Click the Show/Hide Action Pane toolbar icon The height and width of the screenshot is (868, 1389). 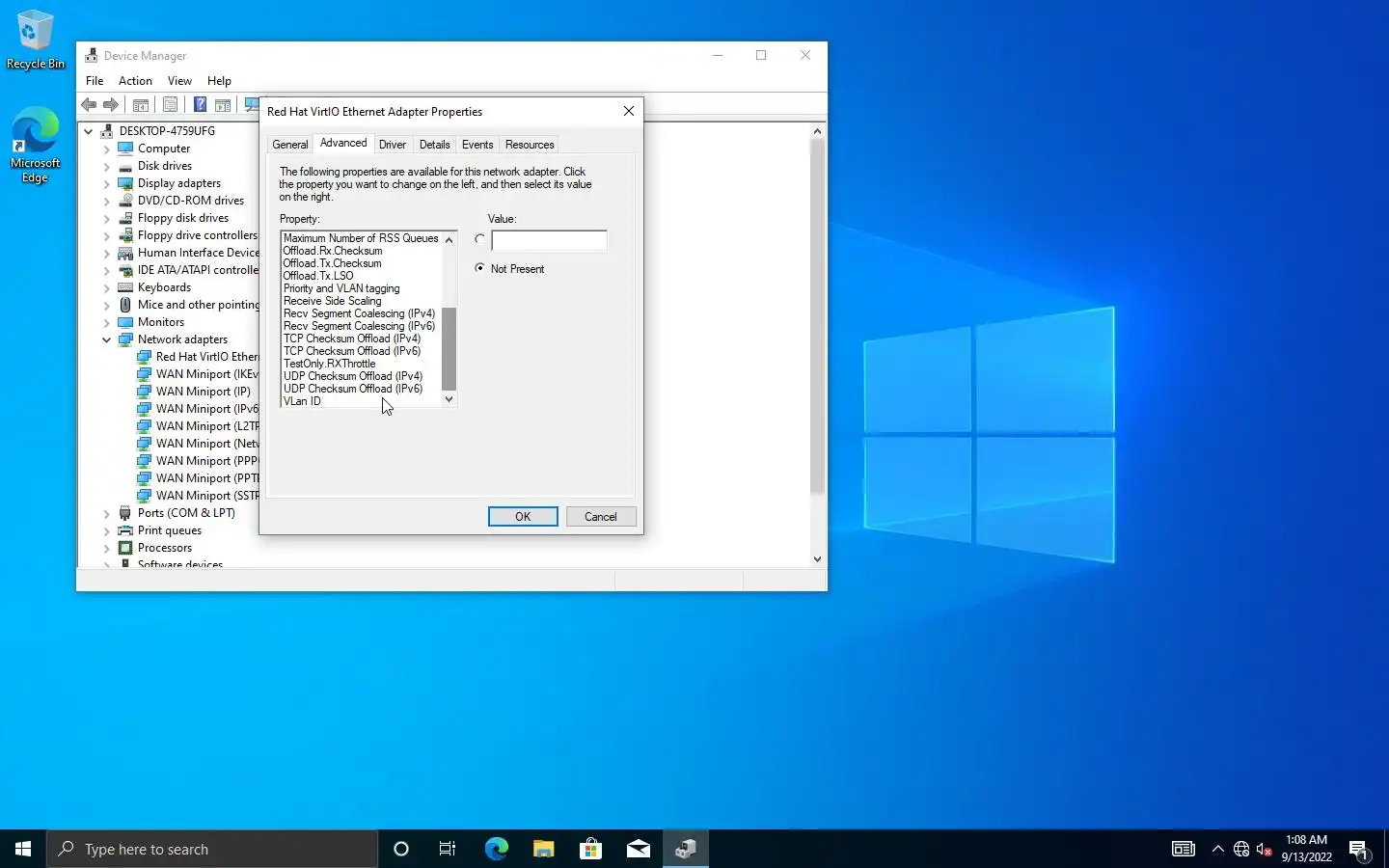click(x=223, y=104)
